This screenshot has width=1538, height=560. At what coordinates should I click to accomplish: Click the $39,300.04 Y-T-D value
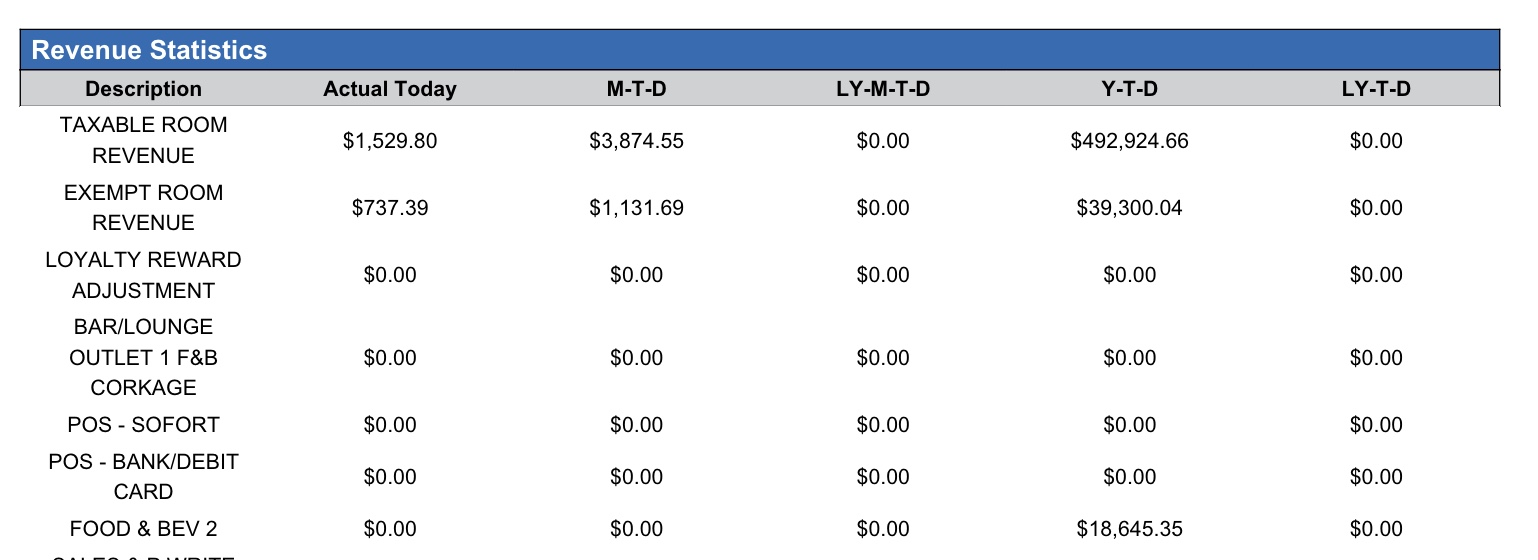click(1129, 208)
